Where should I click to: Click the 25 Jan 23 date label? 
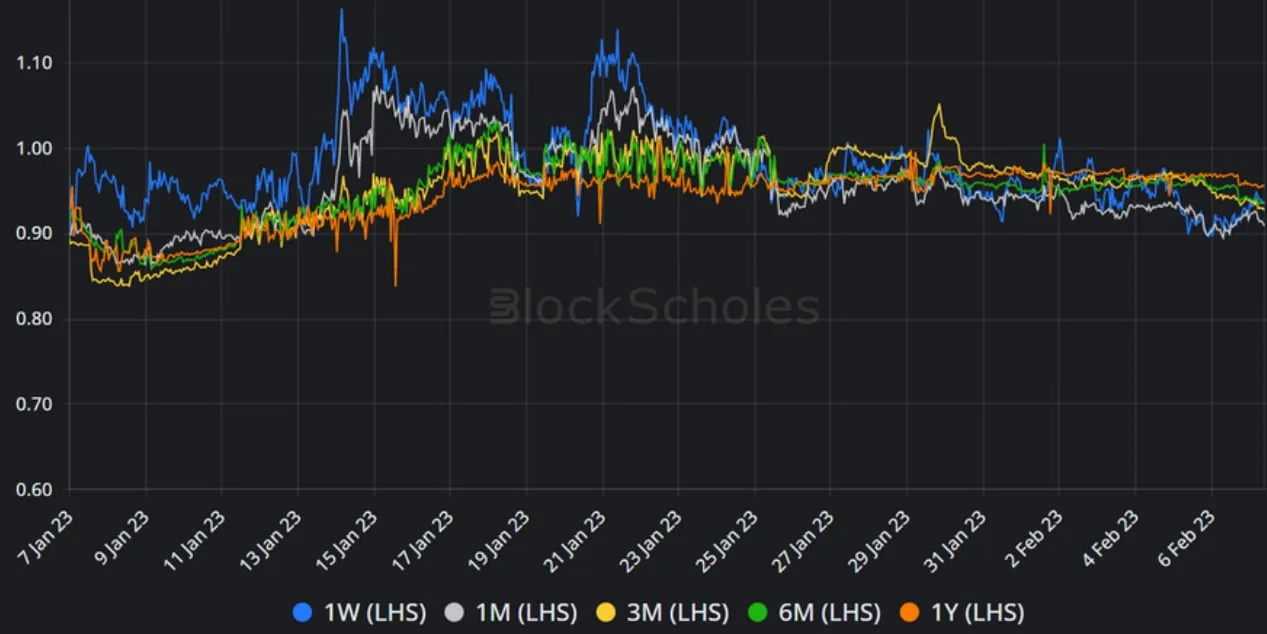coord(728,542)
